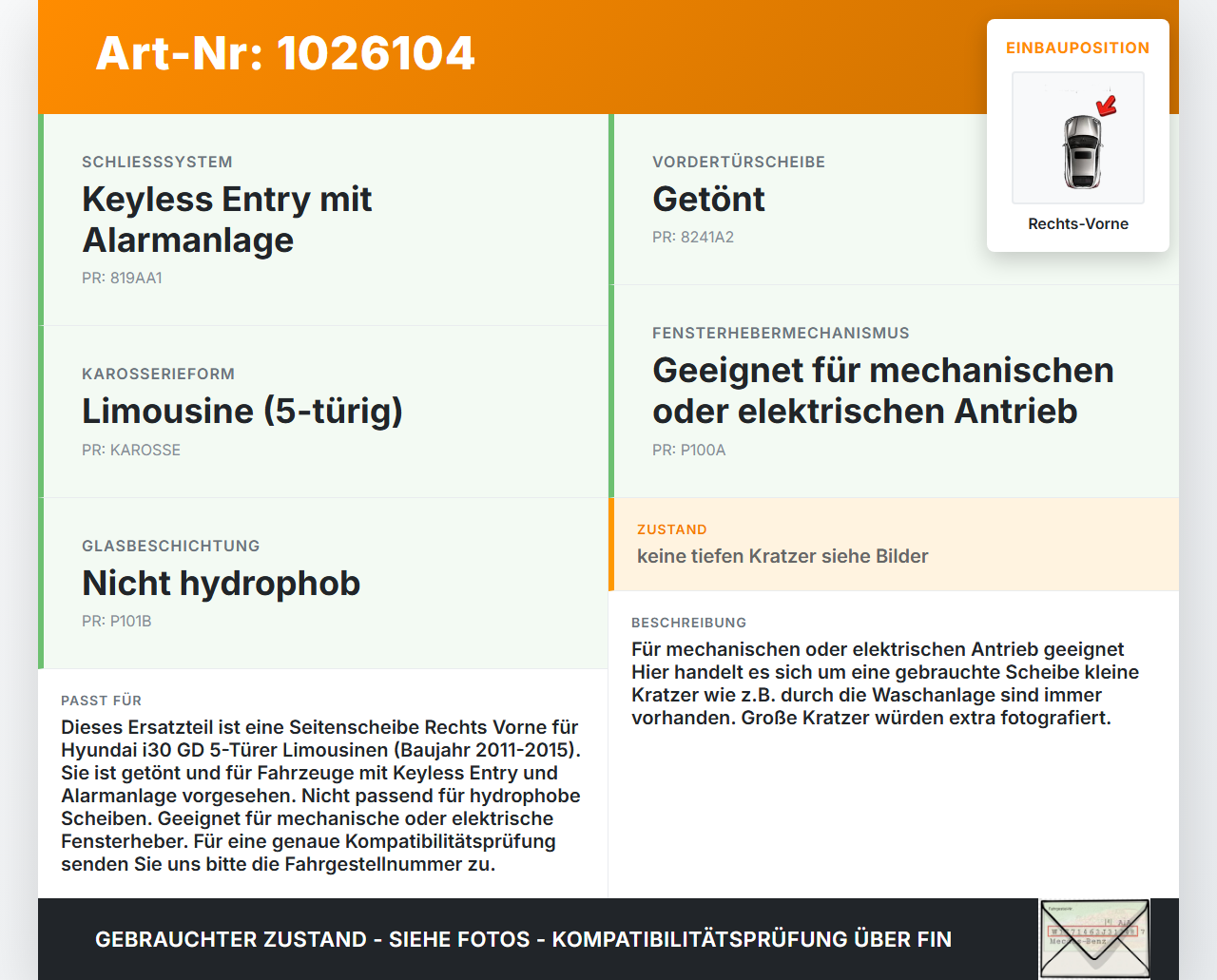
Task: Click the car position diagram image
Action: pyautogui.click(x=1078, y=138)
